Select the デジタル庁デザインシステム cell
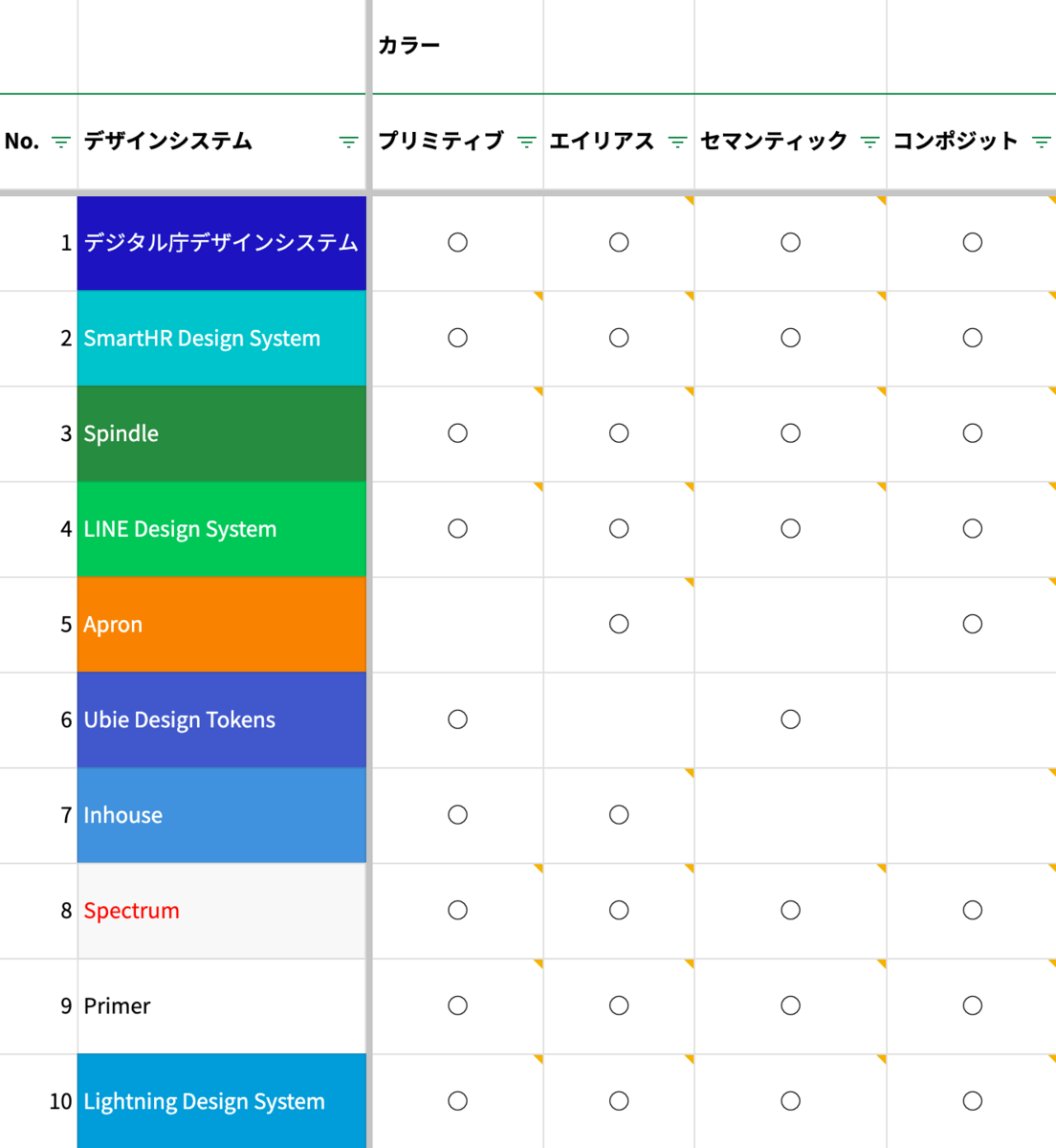Viewport: 1056px width, 1148px height. [x=222, y=243]
